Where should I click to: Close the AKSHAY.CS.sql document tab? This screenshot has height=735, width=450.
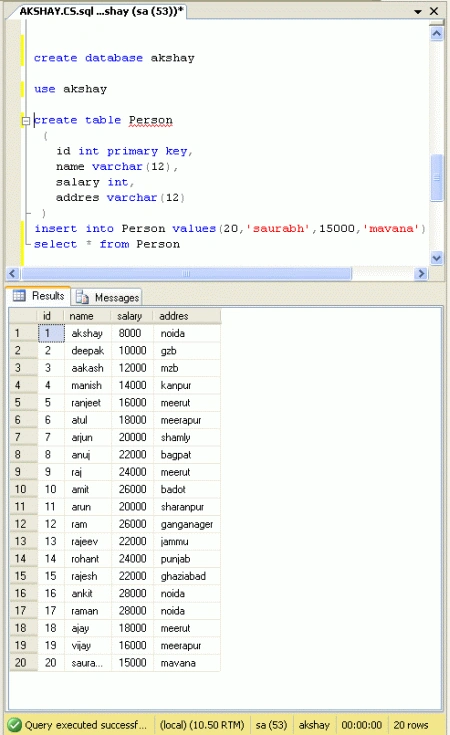pos(434,11)
